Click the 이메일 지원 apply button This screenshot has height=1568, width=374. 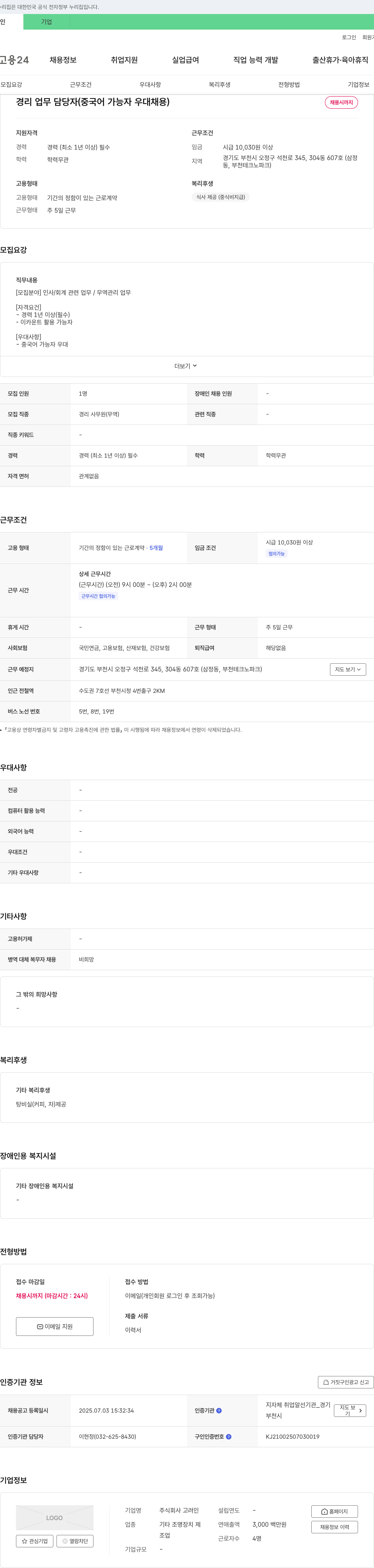click(x=55, y=1327)
